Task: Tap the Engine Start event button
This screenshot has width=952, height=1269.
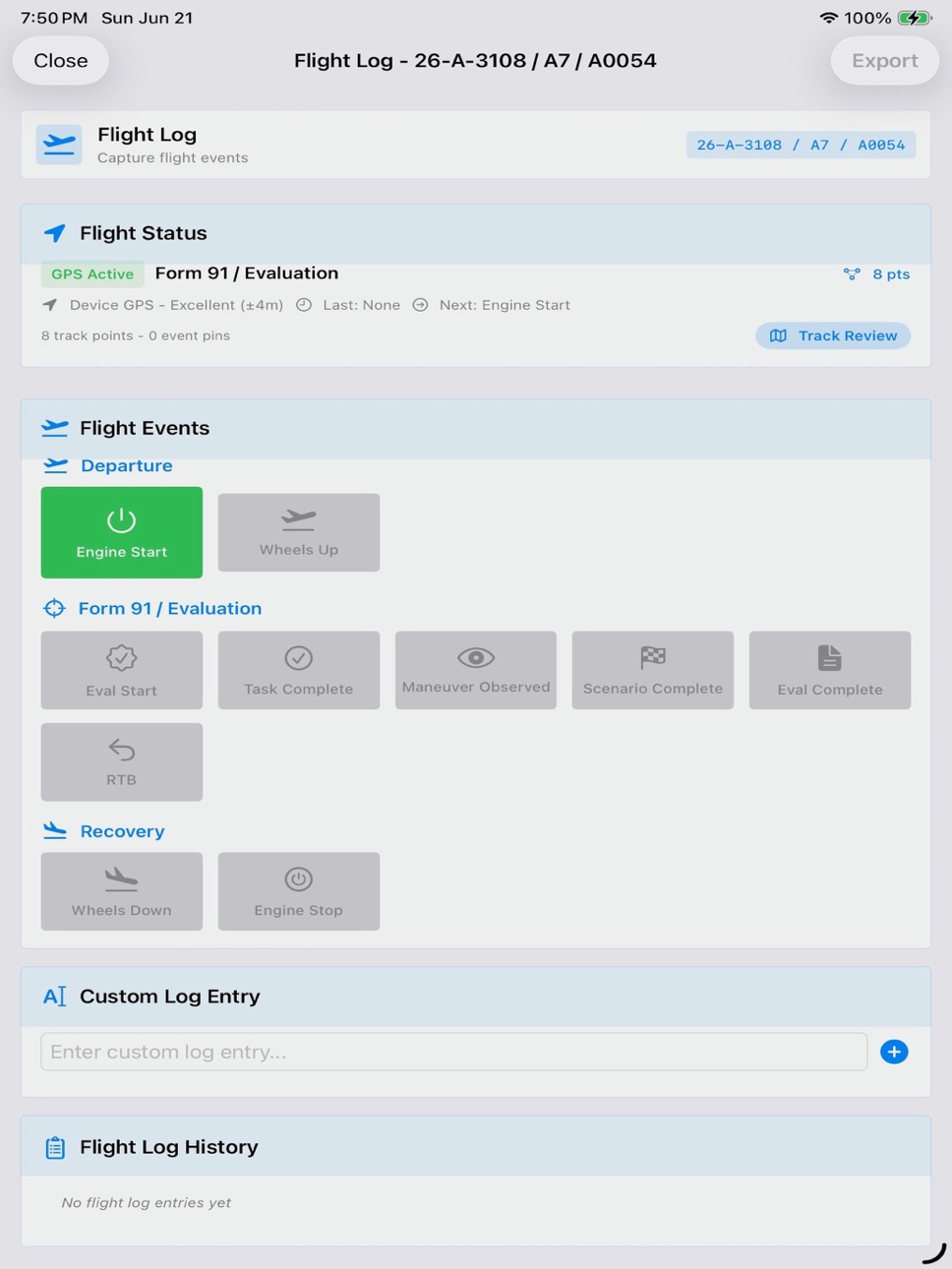Action: [x=122, y=532]
